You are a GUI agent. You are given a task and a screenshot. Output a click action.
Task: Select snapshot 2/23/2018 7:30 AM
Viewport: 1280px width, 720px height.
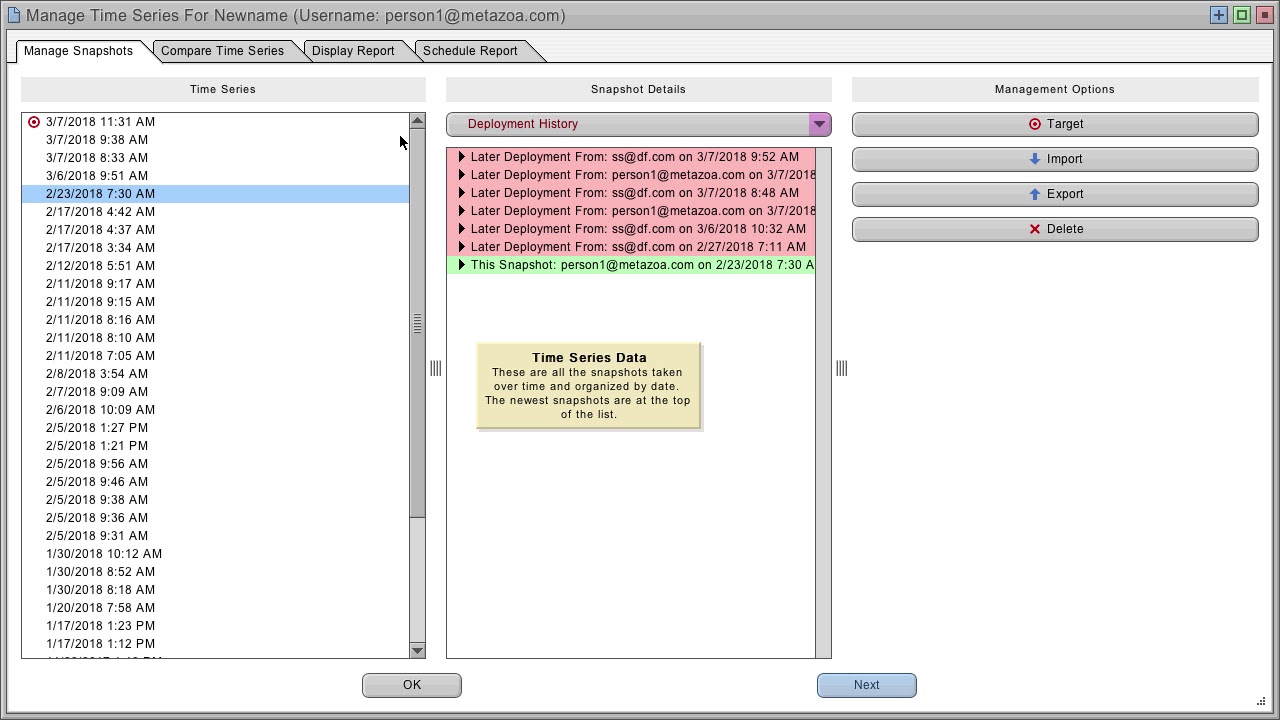pyautogui.click(x=215, y=194)
